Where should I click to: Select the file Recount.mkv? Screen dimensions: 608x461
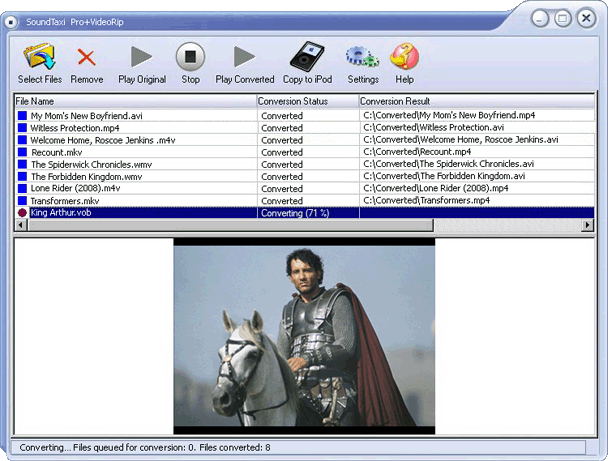pyautogui.click(x=57, y=152)
